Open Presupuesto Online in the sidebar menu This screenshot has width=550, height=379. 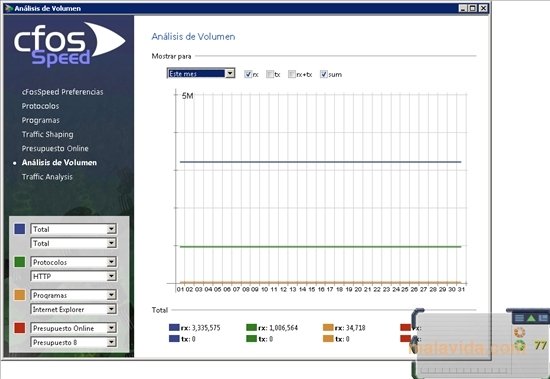tap(55, 148)
